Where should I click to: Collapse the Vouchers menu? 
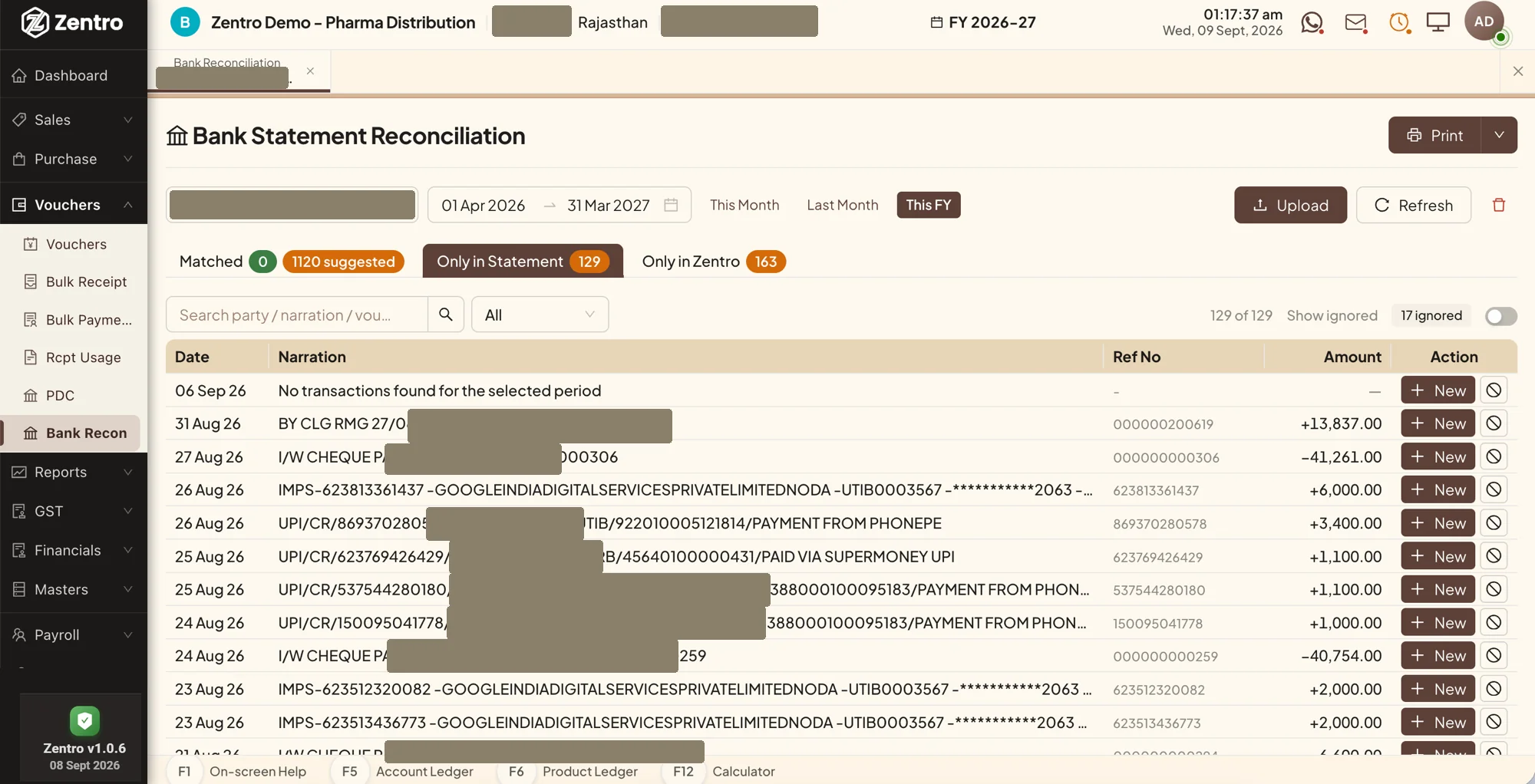(74, 205)
